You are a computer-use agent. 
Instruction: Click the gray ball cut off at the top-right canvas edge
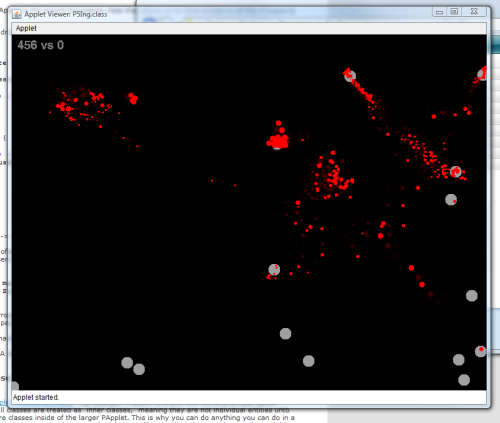(482, 74)
